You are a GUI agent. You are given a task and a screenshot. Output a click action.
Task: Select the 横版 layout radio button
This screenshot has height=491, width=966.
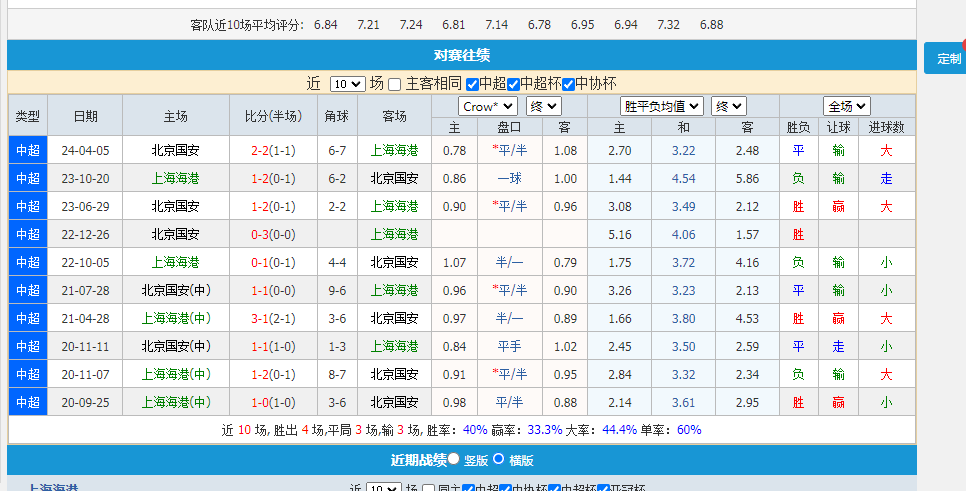pos(498,459)
